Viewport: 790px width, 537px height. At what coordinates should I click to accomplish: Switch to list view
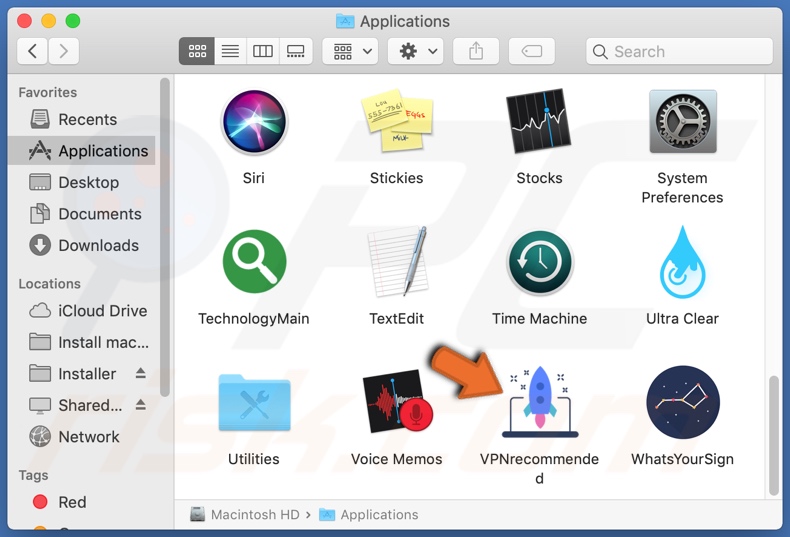(x=230, y=51)
